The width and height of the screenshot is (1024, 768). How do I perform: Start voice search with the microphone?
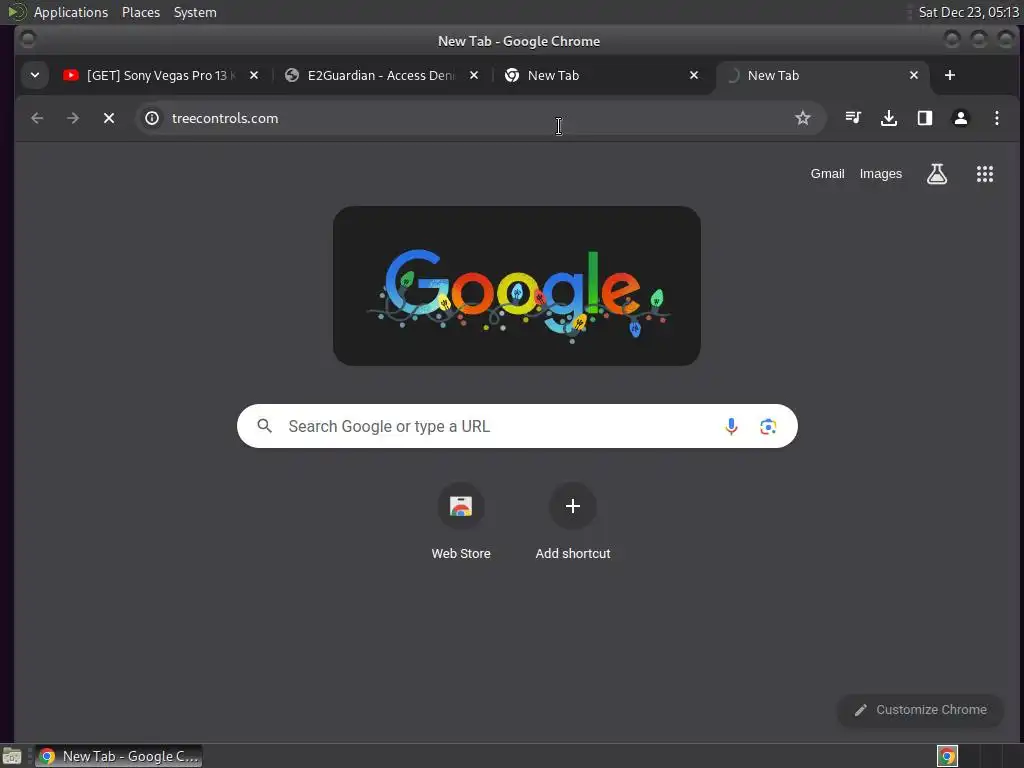click(731, 426)
